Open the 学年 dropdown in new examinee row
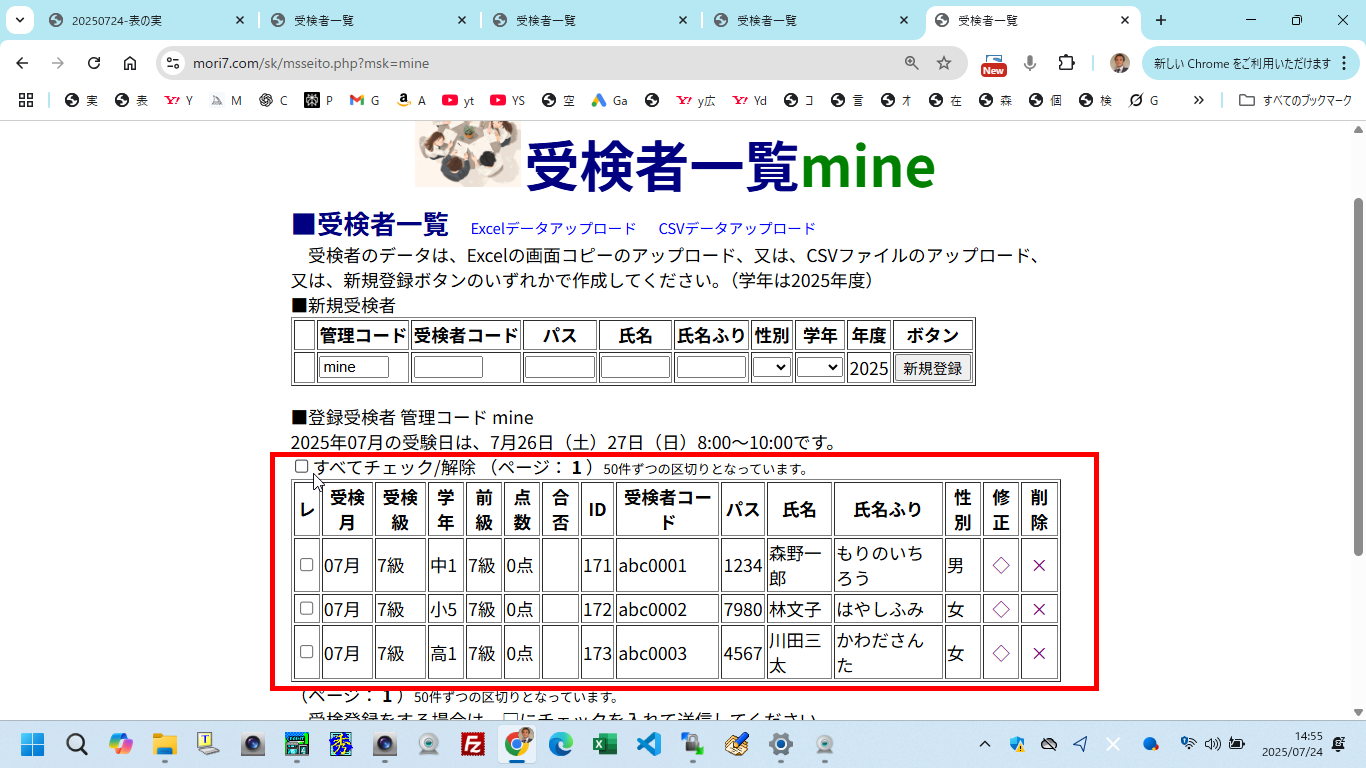Image resolution: width=1366 pixels, height=768 pixels. point(819,367)
